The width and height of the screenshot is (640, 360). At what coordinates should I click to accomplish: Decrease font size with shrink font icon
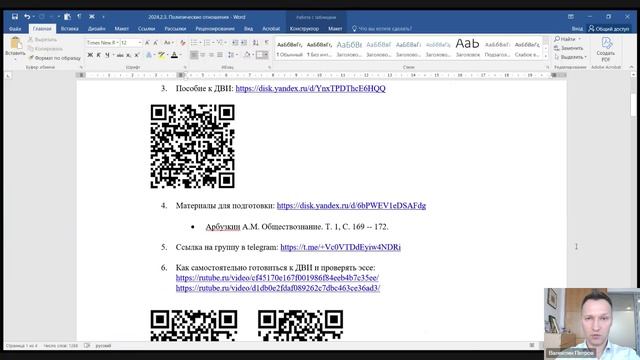coord(156,42)
